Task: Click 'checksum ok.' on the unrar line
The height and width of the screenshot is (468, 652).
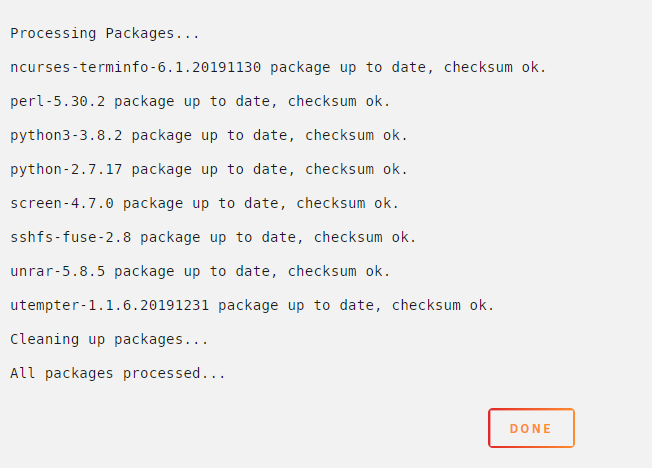Action: [339, 271]
